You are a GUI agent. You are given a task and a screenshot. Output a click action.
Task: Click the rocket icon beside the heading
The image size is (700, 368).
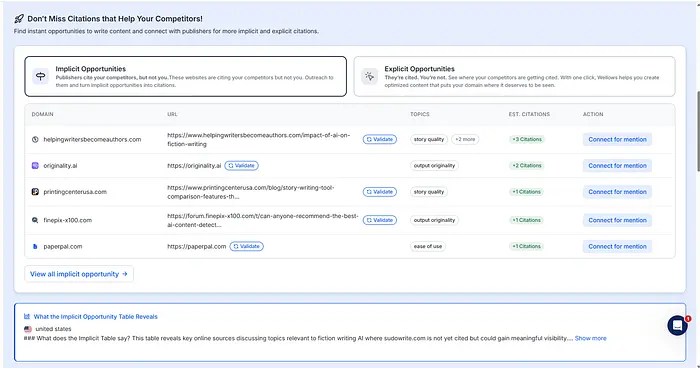[19, 19]
